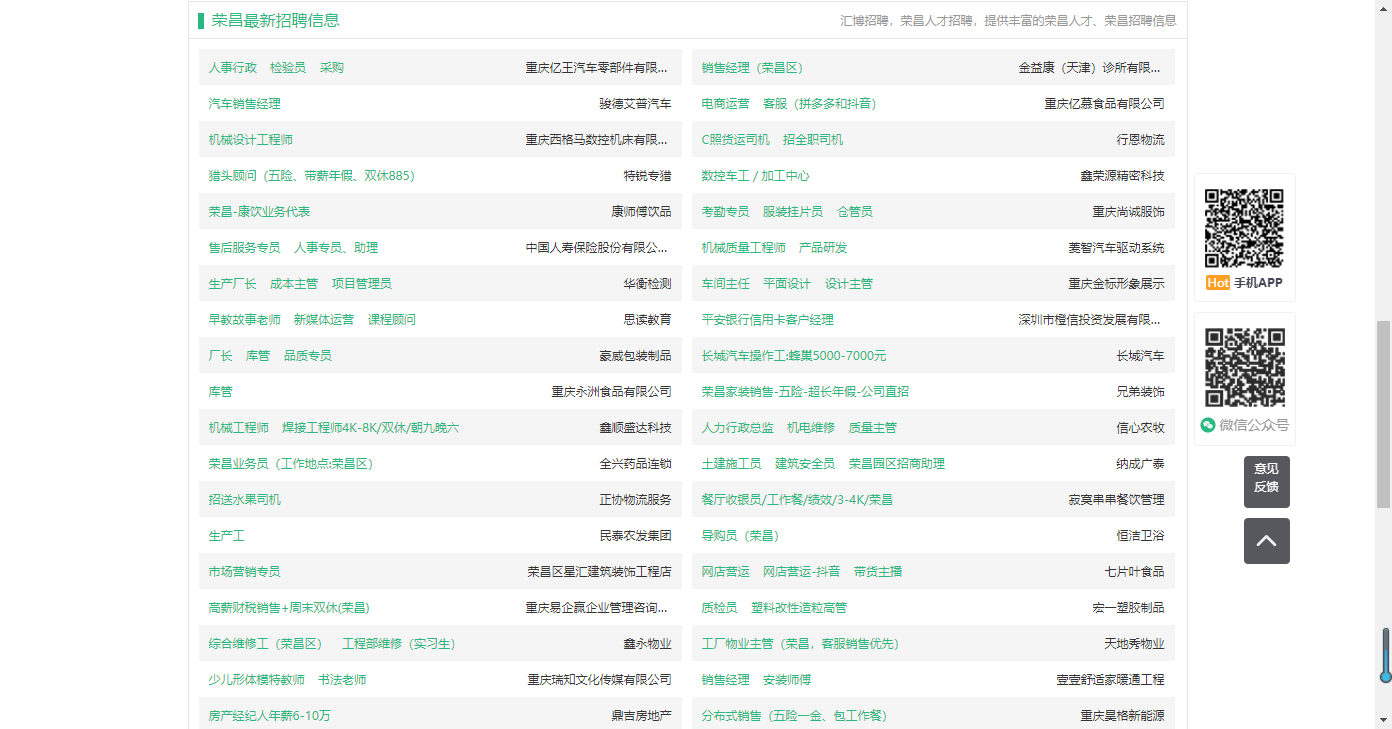Viewport: 1392px width, 729px height.
Task: Open the 荣昌业务员 (工作地点:荣昌区) link
Action: tap(291, 464)
